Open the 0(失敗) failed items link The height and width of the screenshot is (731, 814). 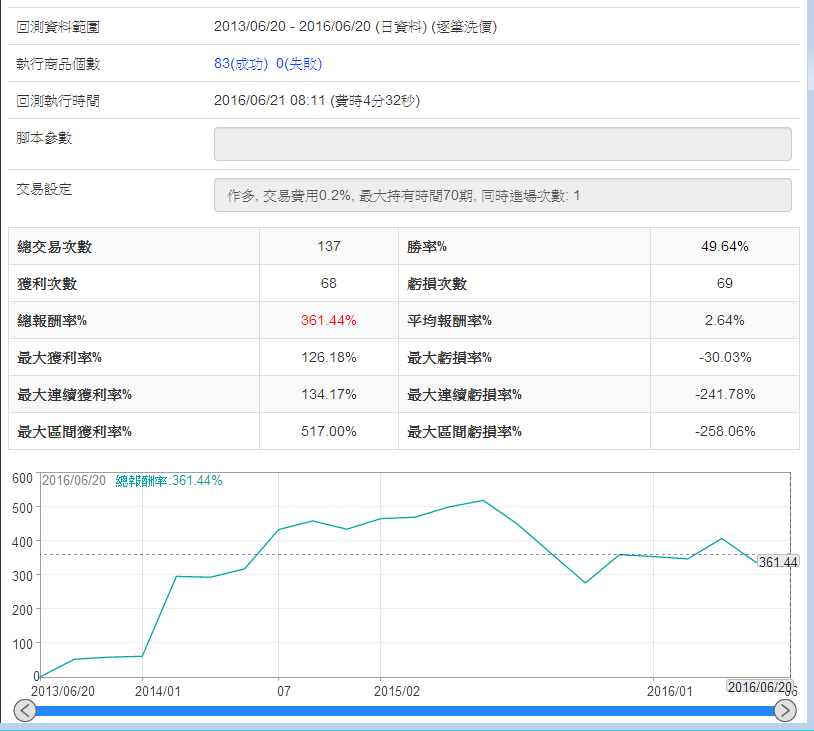coord(299,64)
